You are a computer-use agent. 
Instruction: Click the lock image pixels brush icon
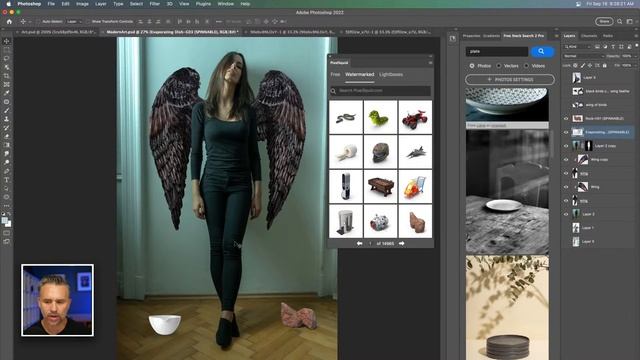pos(582,65)
